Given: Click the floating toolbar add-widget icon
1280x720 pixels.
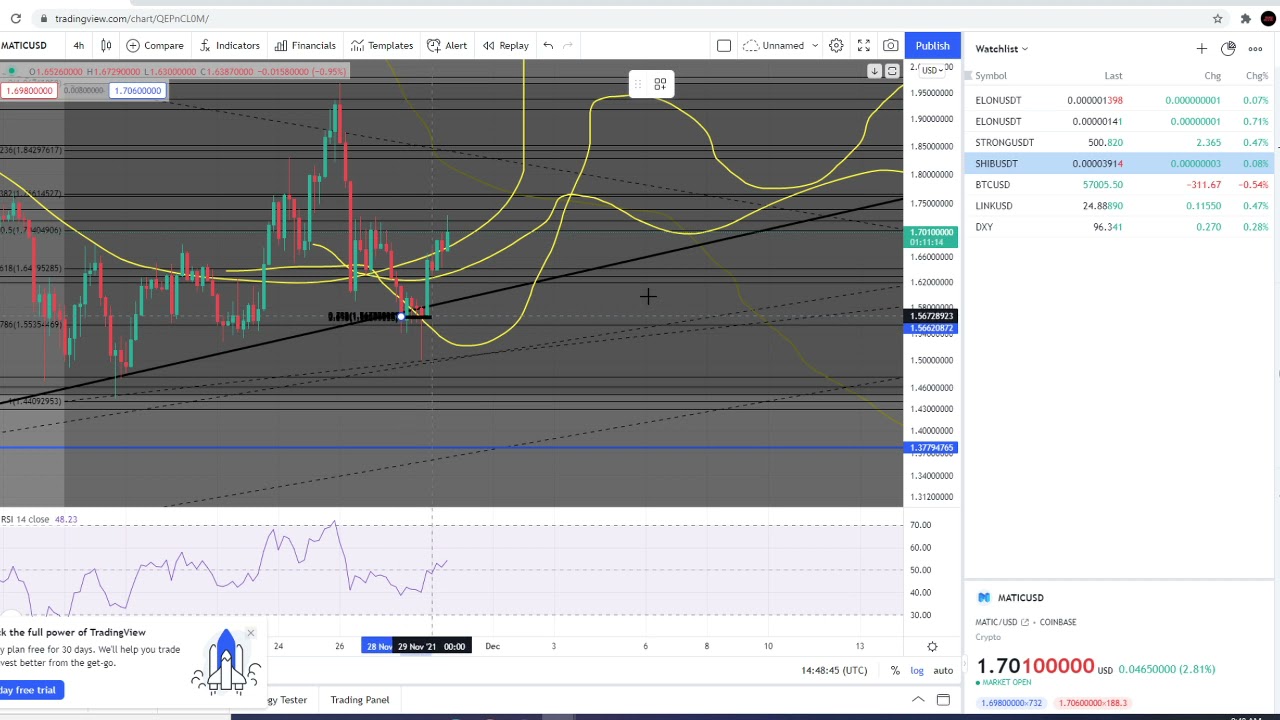Looking at the screenshot, I should point(660,84).
